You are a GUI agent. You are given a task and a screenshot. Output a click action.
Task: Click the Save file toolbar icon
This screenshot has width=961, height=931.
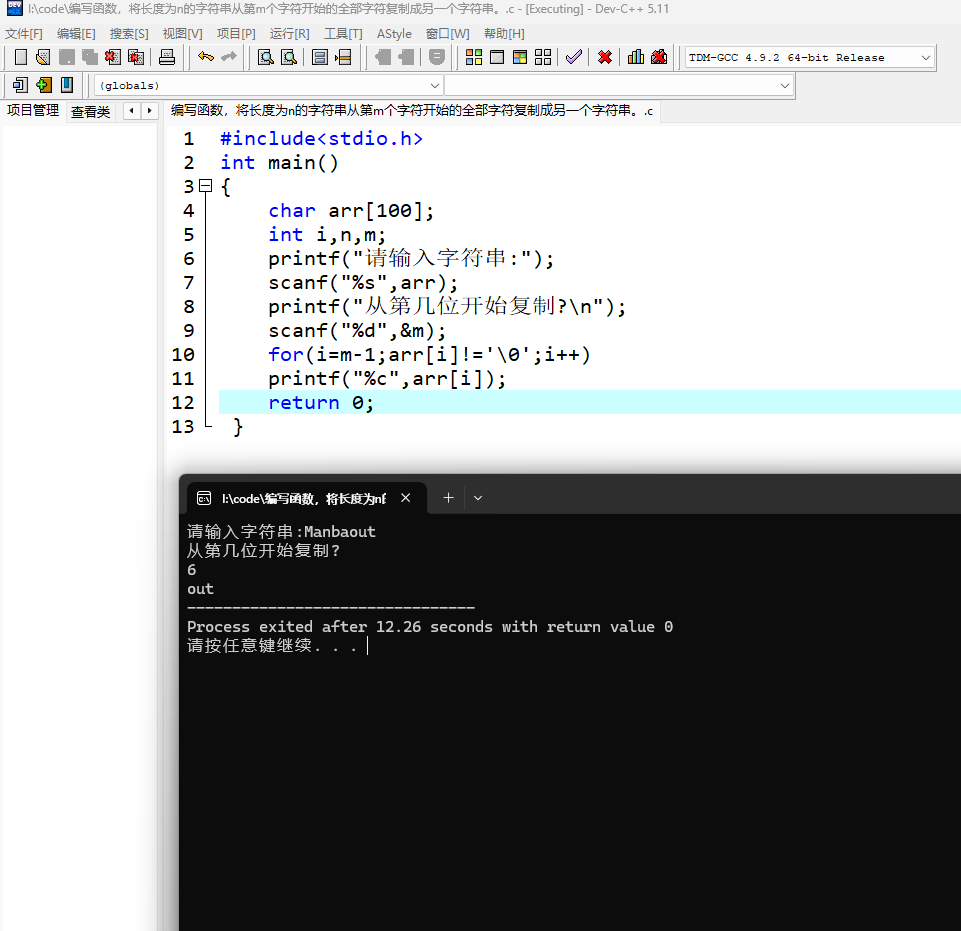tap(66, 57)
